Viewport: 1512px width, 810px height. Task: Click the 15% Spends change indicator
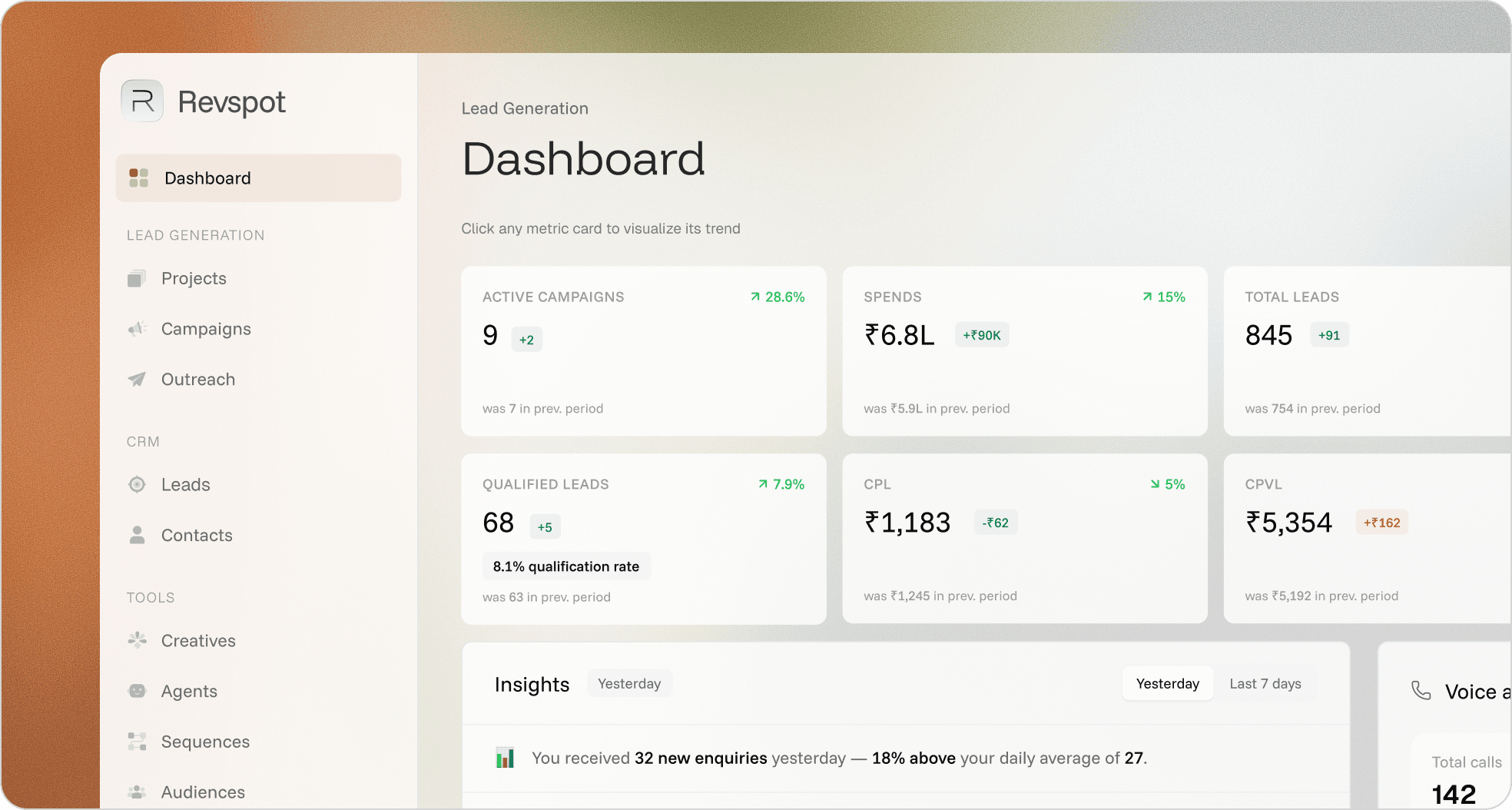1163,297
